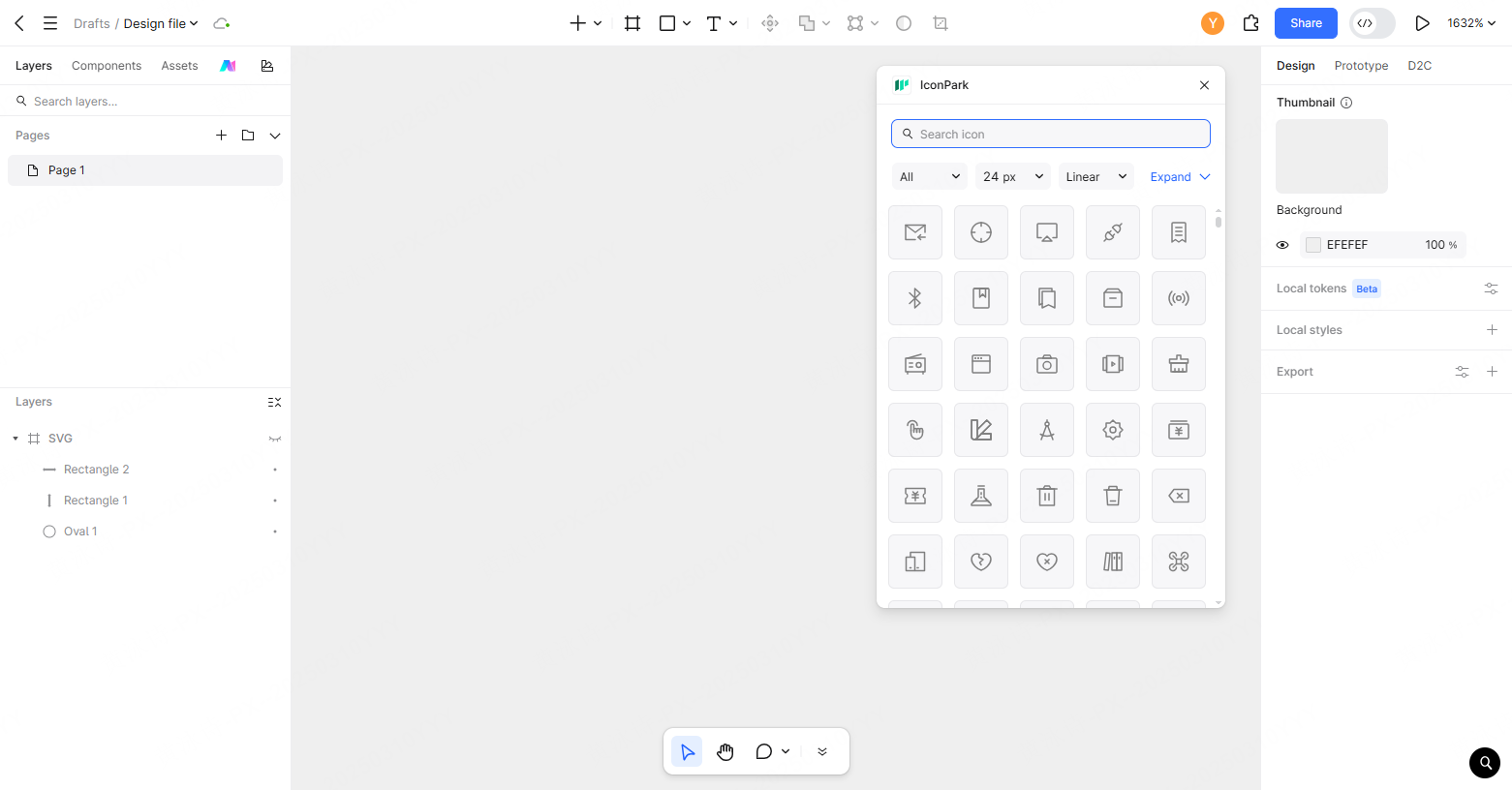The image size is (1512, 790).
Task: Click the hand pan tool
Action: pyautogui.click(x=725, y=751)
